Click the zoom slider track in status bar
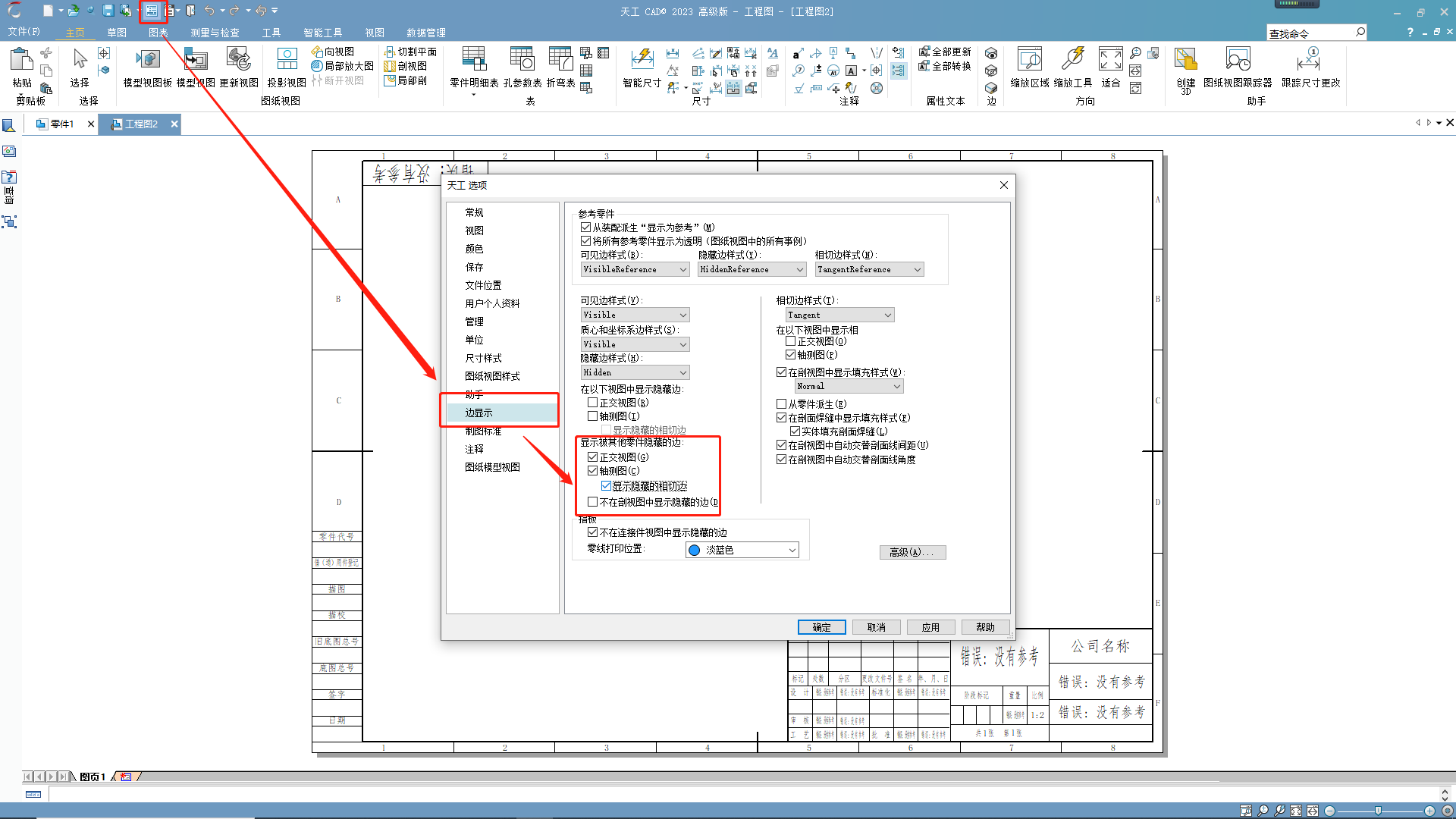Image resolution: width=1456 pixels, height=819 pixels. tap(1379, 811)
